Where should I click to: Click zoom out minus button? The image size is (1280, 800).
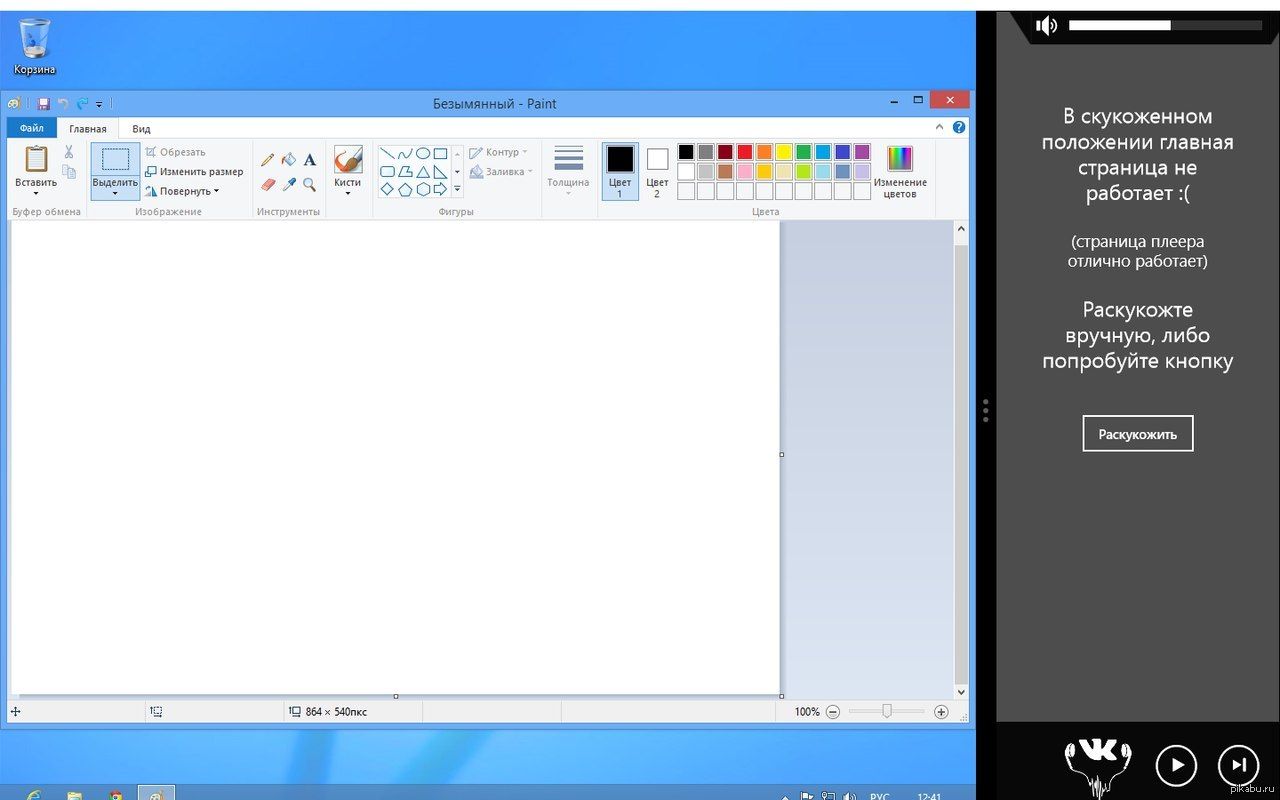[x=833, y=712]
